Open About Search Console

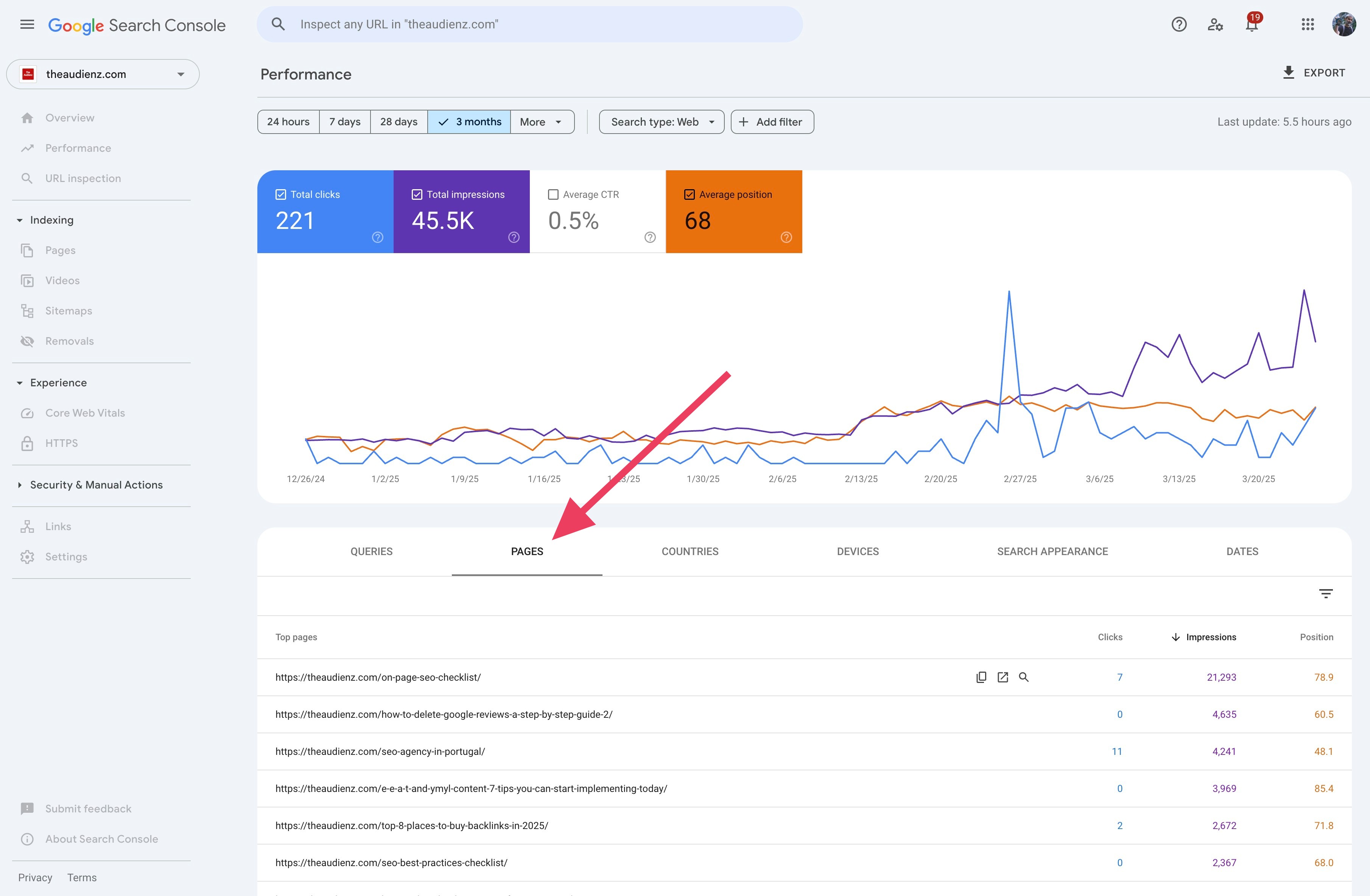click(x=101, y=839)
